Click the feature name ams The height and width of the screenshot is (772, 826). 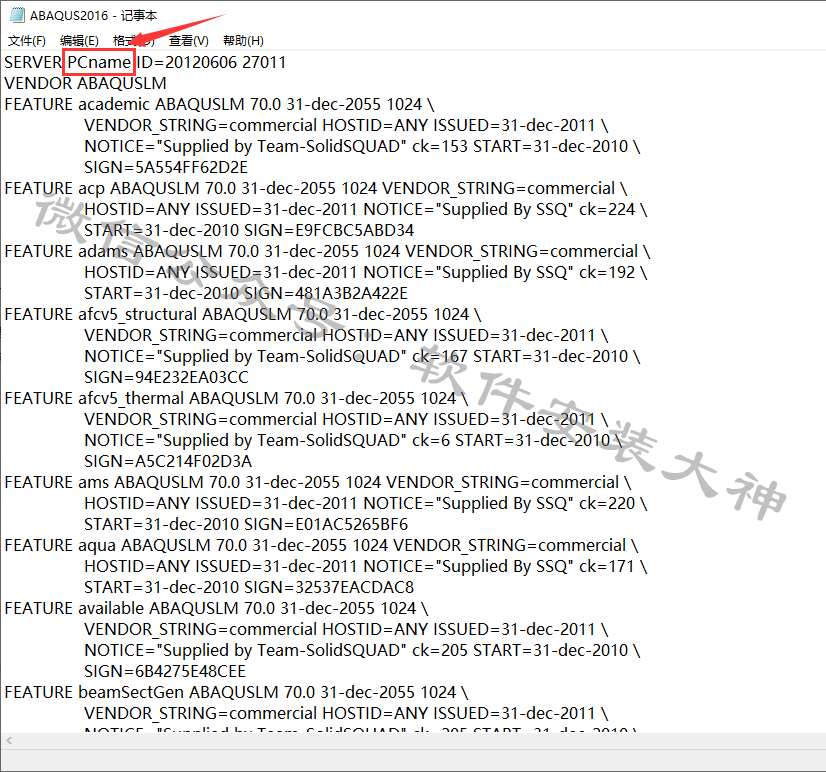coord(93,482)
